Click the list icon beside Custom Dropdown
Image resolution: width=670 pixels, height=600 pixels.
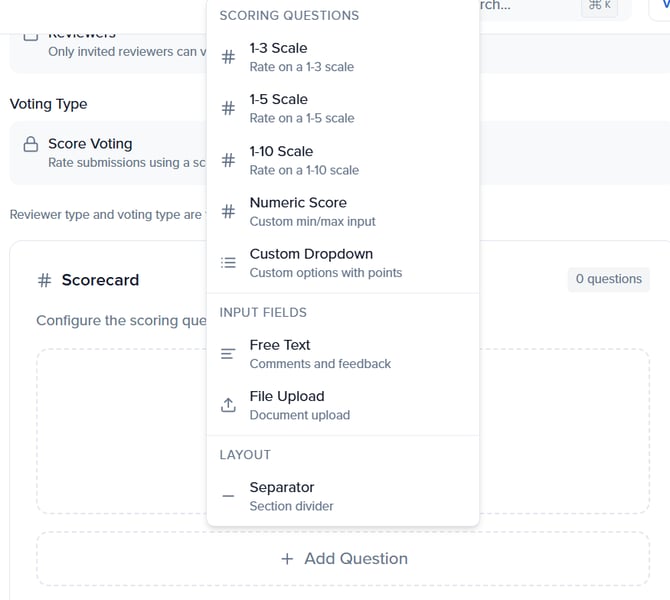(x=228, y=263)
